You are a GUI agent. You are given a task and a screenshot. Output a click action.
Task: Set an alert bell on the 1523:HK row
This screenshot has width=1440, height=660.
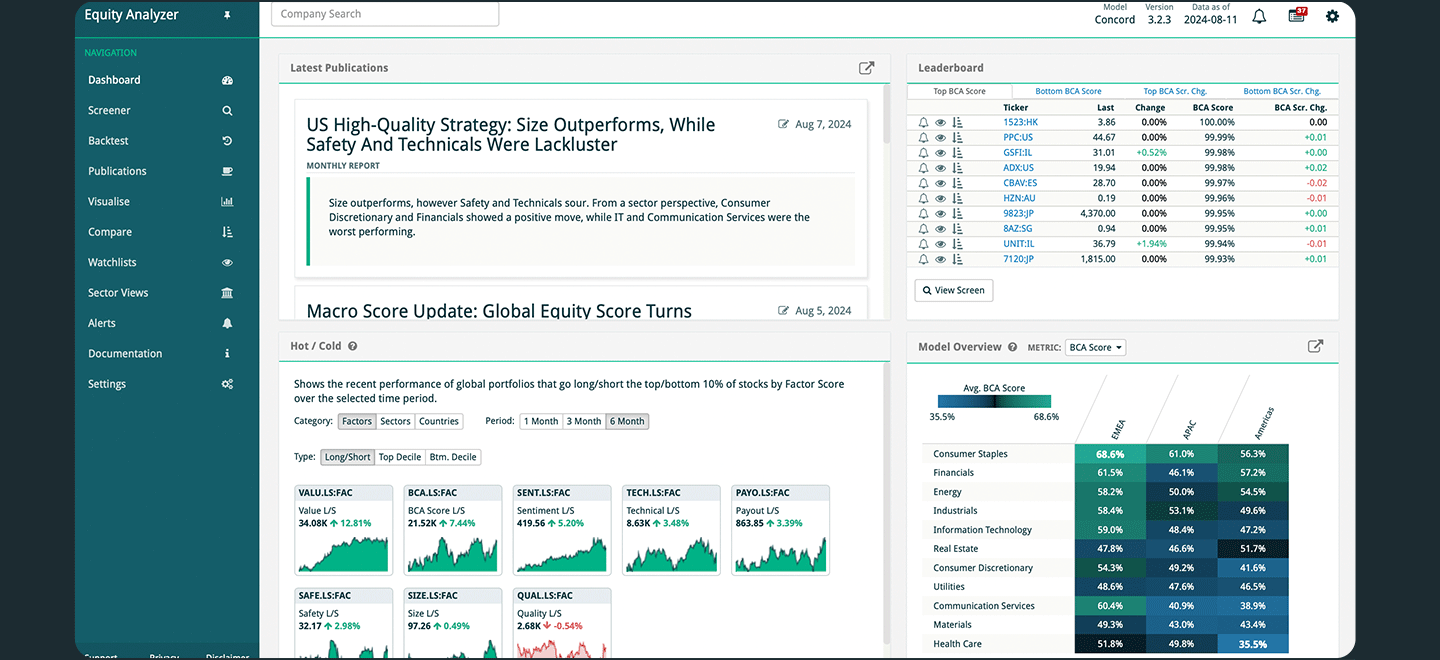[x=922, y=122]
